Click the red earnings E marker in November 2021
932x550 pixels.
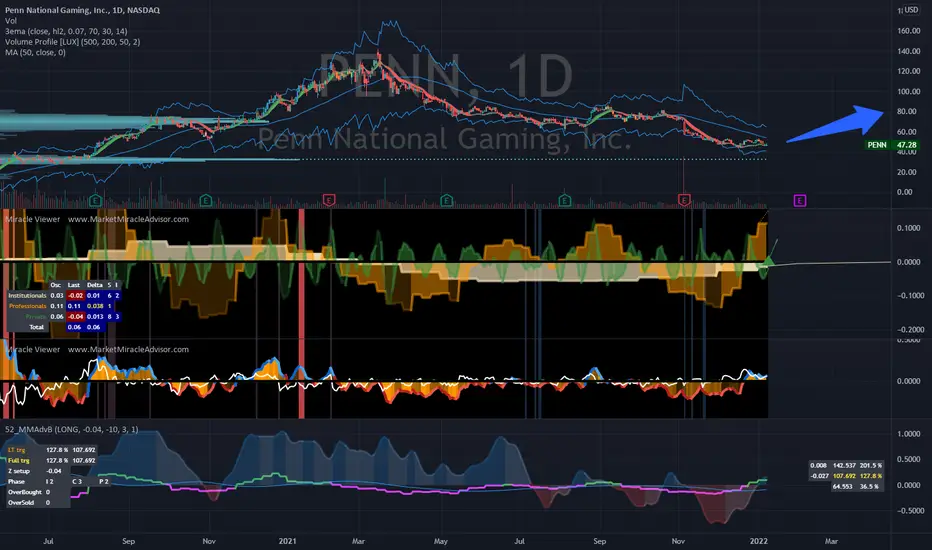[x=684, y=200]
